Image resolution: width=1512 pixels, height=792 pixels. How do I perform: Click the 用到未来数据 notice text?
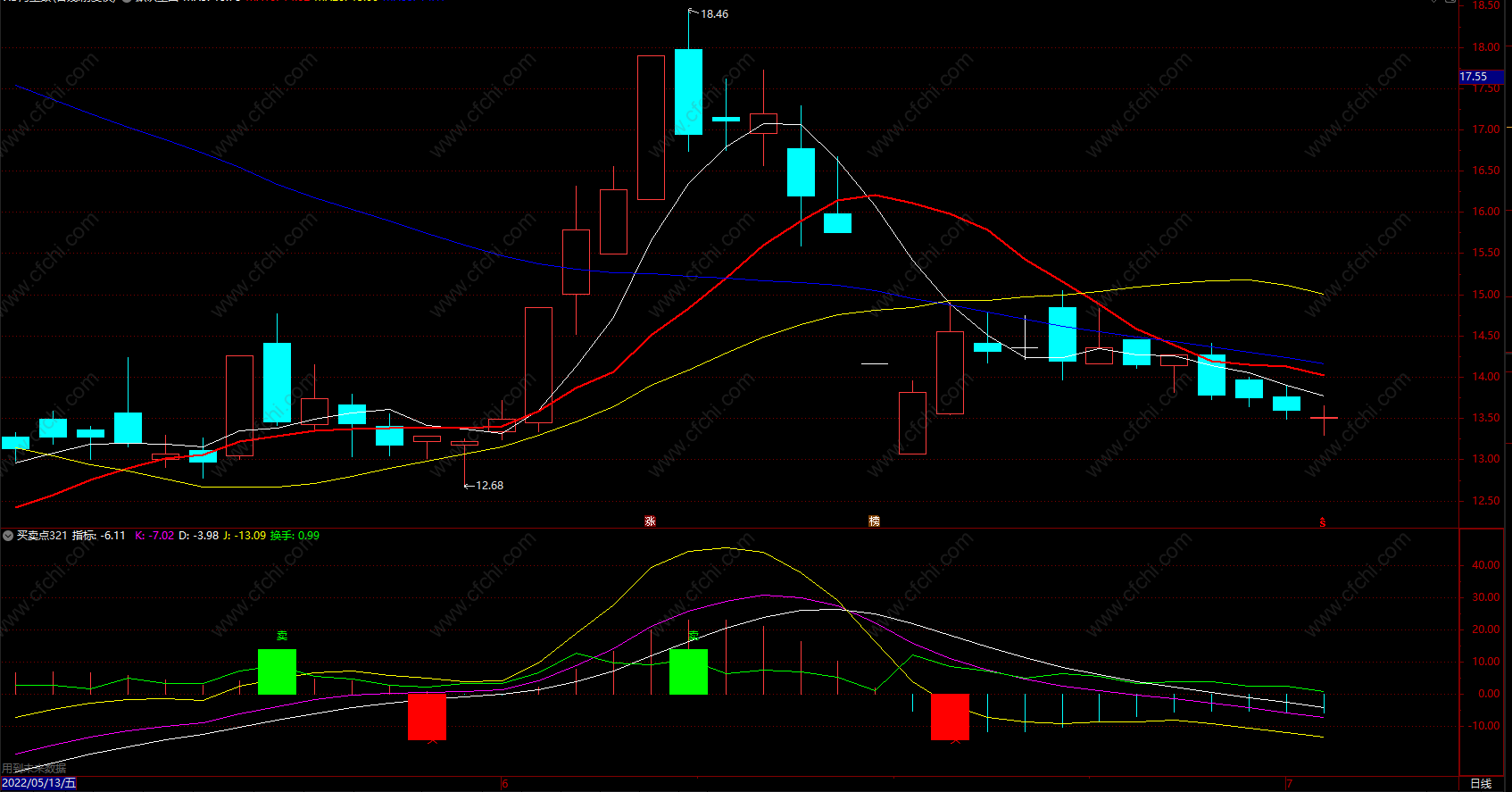(34, 768)
